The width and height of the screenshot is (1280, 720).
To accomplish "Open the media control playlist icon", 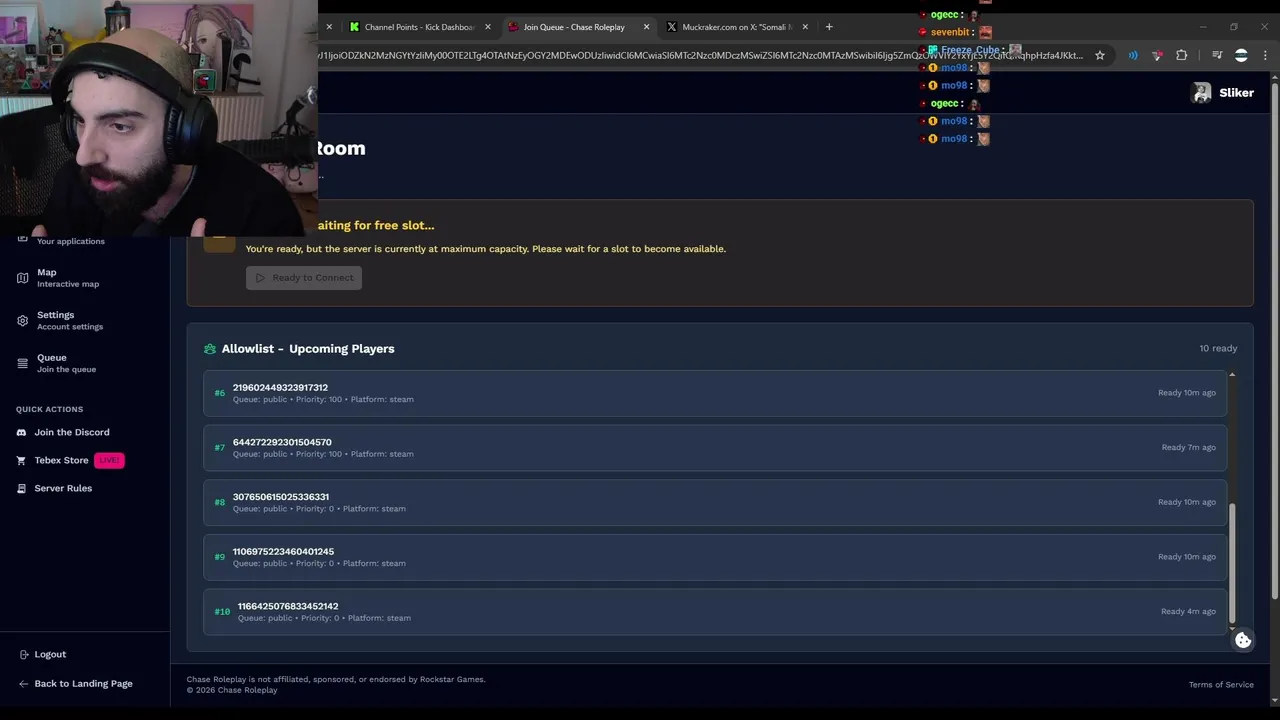I will [x=1217, y=56].
